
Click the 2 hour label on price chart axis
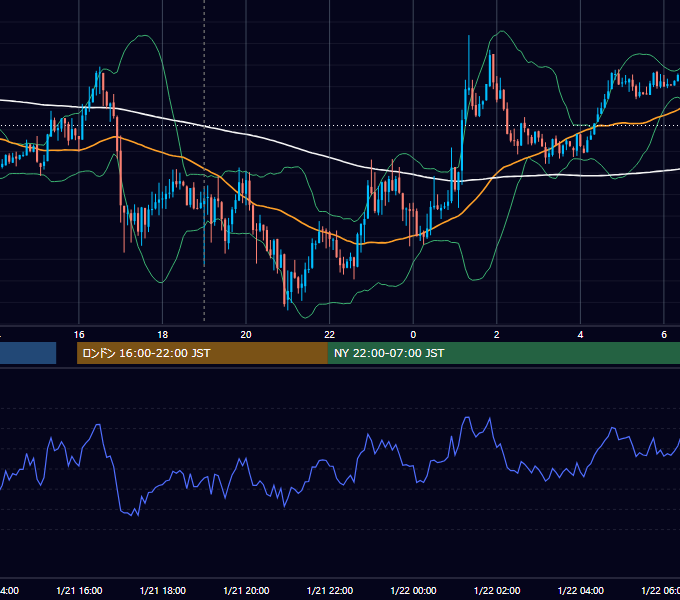point(497,334)
